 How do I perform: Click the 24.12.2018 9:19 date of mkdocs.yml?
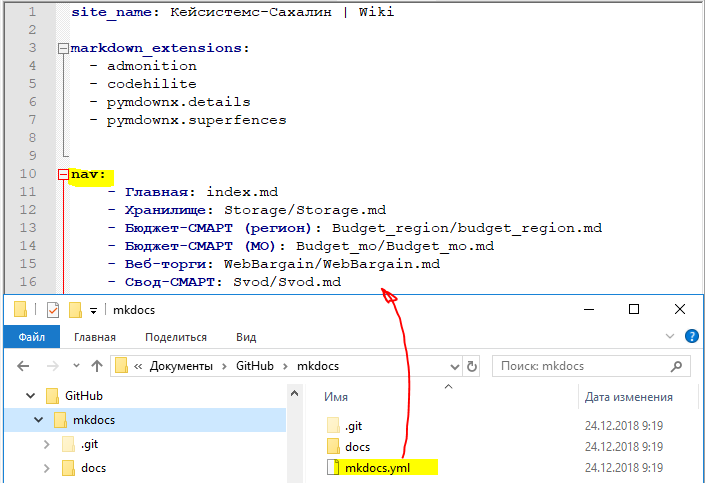tap(624, 468)
